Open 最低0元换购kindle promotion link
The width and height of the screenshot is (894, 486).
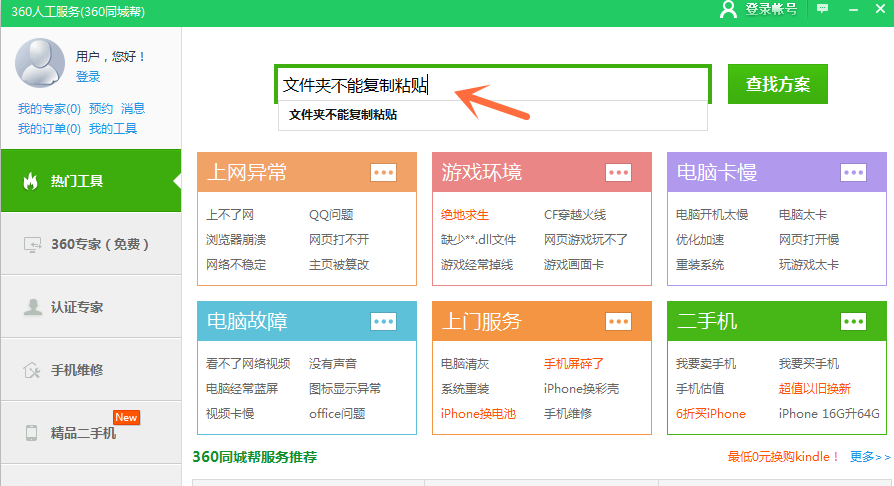click(x=783, y=457)
